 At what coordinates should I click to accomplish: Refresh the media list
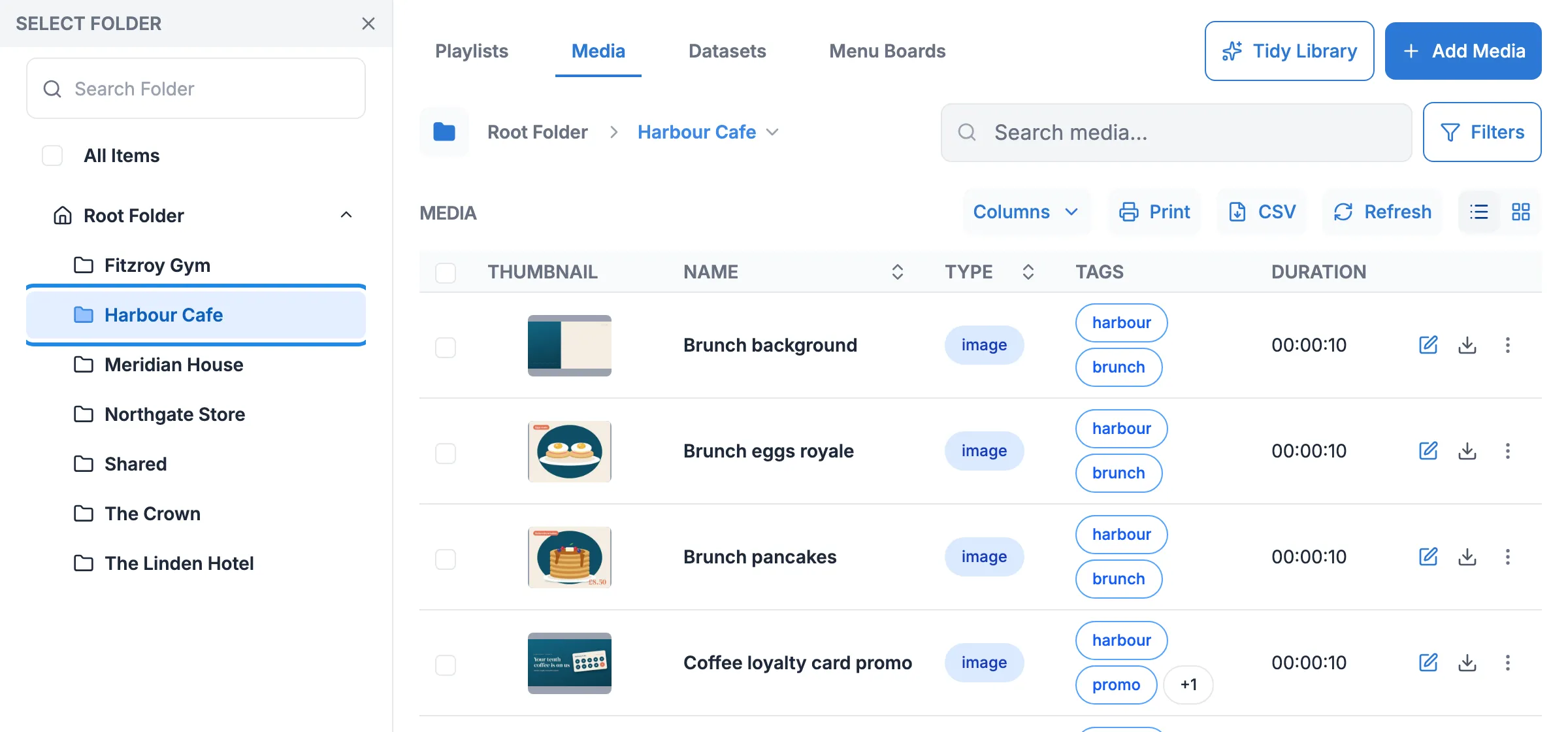1382,212
